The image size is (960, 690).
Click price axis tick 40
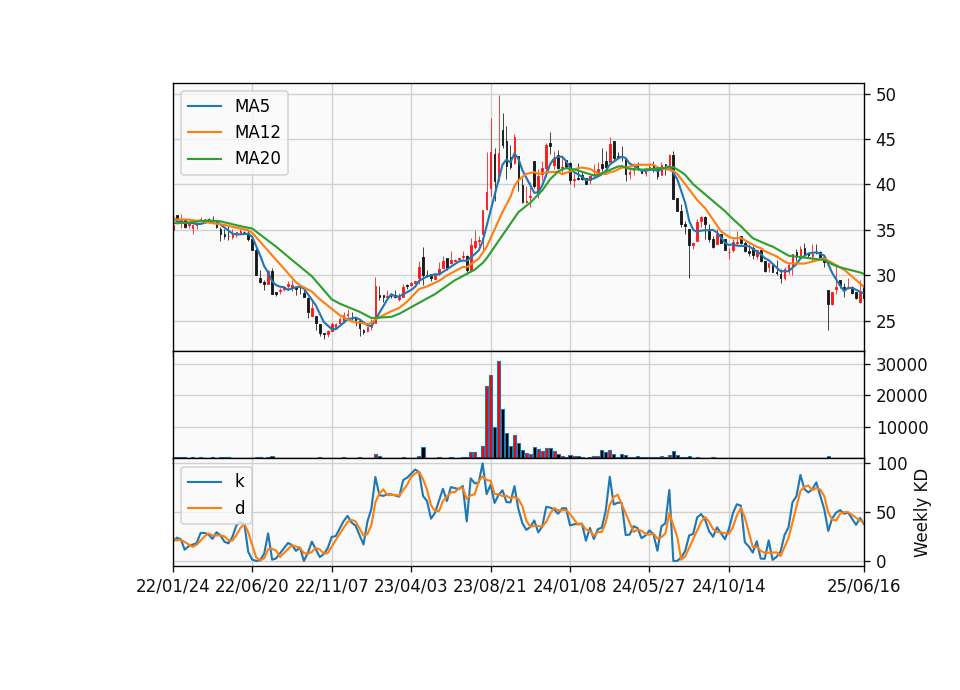pyautogui.click(x=886, y=186)
